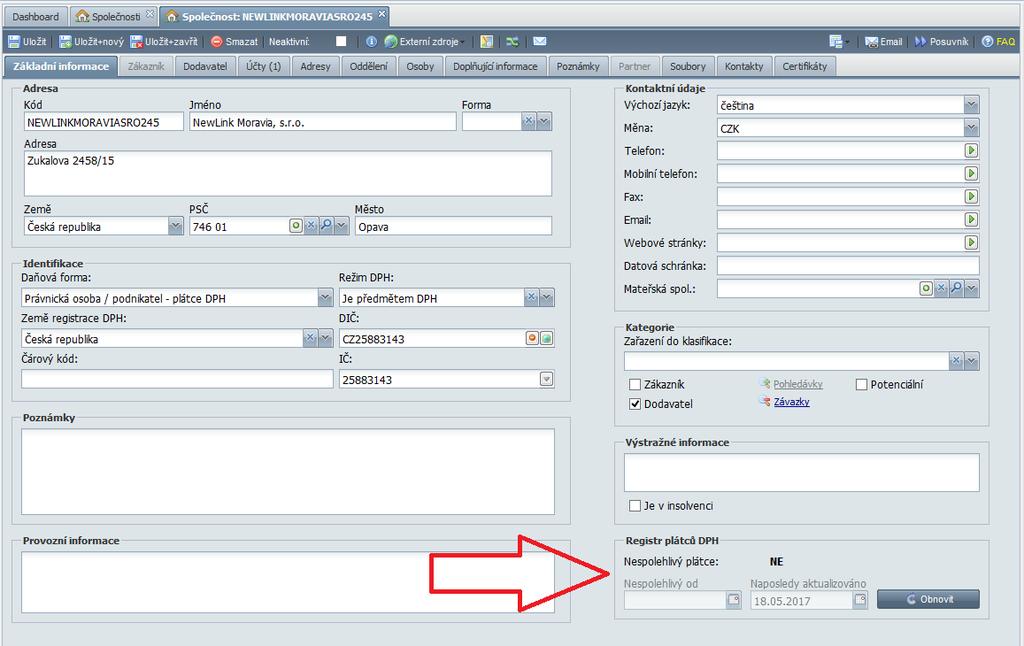Expand the Země country dropdown

[x=176, y=226]
